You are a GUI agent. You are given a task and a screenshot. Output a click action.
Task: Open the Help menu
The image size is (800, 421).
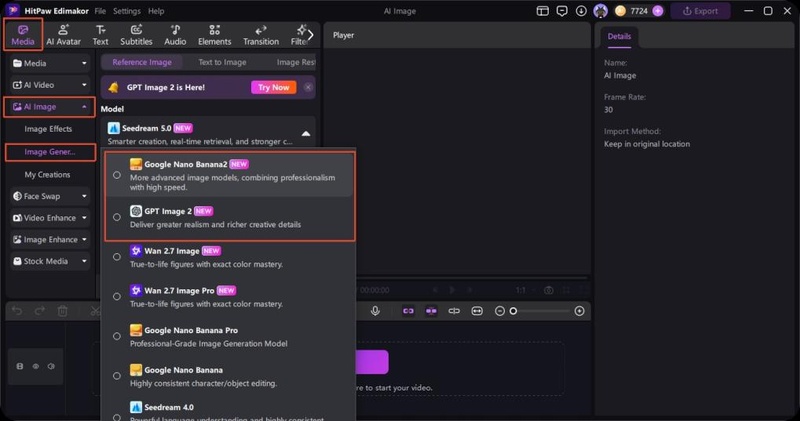(156, 11)
